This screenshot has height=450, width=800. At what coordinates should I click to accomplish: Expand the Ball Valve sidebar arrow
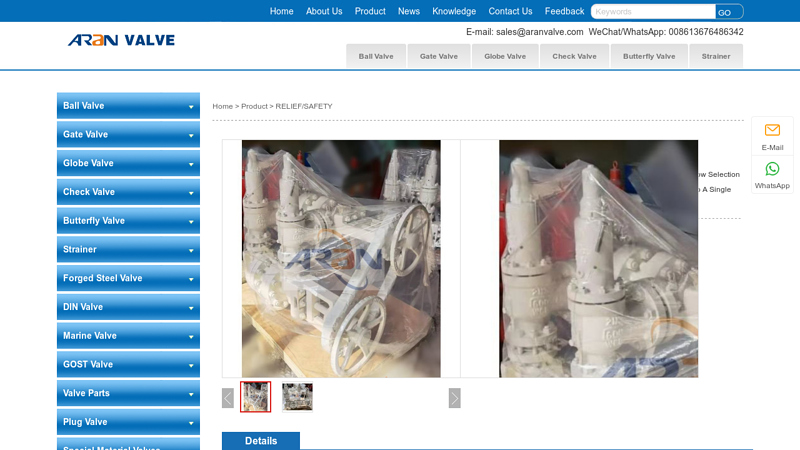191,107
